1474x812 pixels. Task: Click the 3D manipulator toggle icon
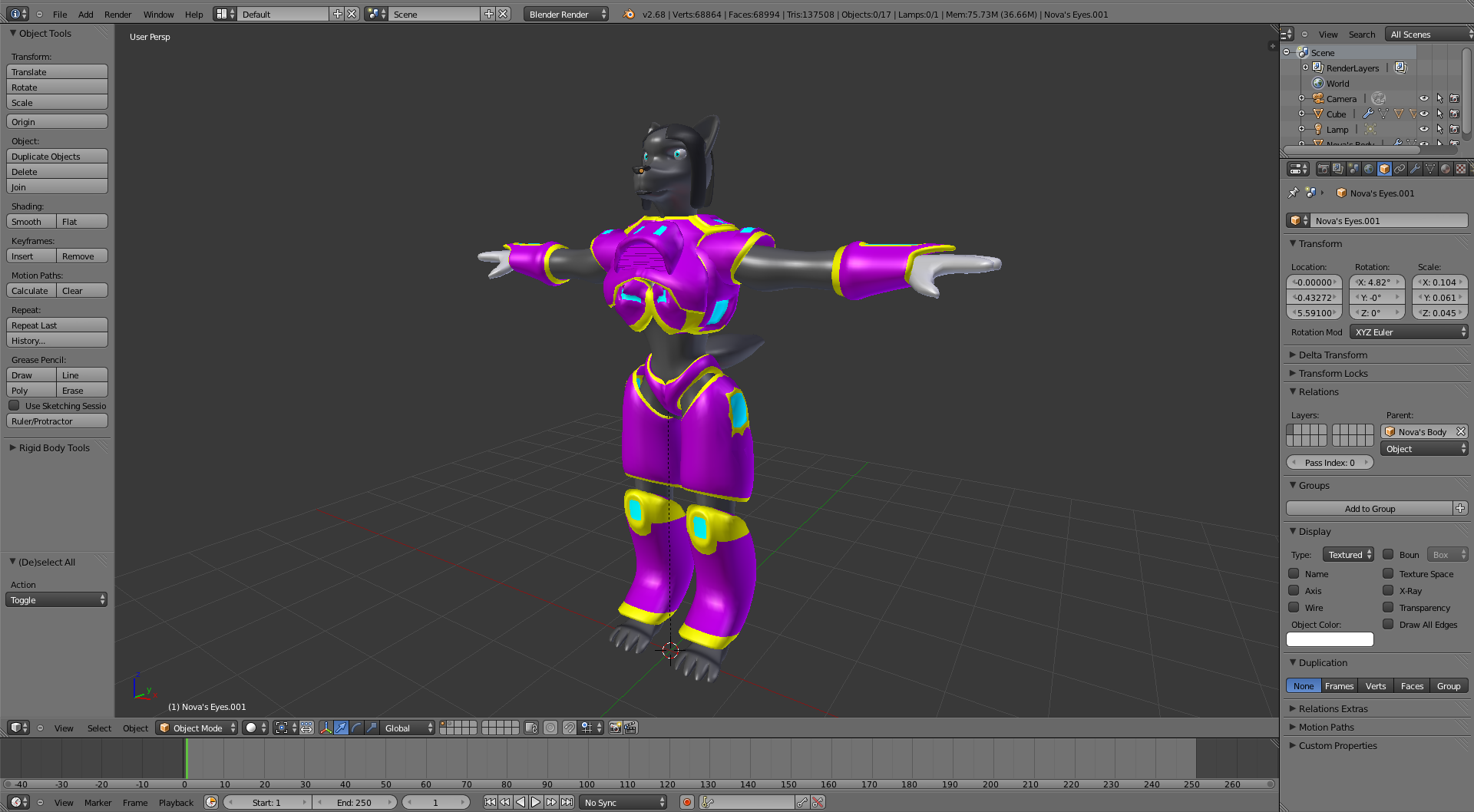(x=326, y=728)
